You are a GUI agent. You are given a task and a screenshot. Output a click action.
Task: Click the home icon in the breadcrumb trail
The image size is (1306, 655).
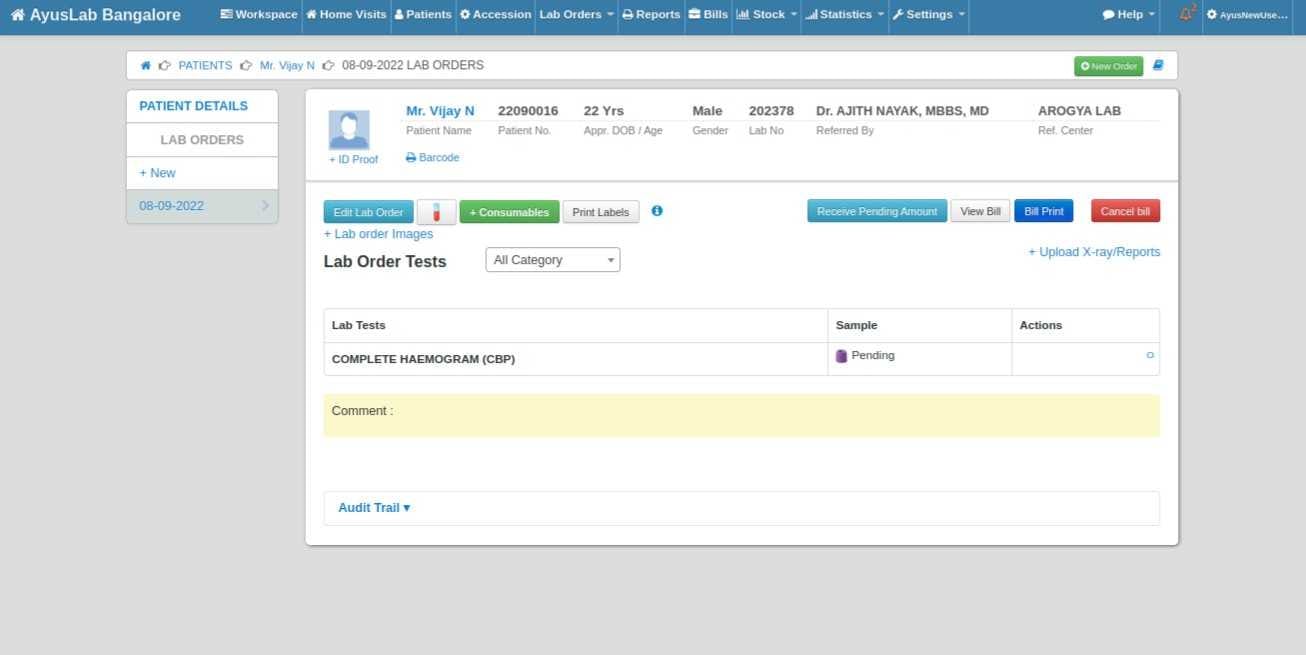point(144,64)
